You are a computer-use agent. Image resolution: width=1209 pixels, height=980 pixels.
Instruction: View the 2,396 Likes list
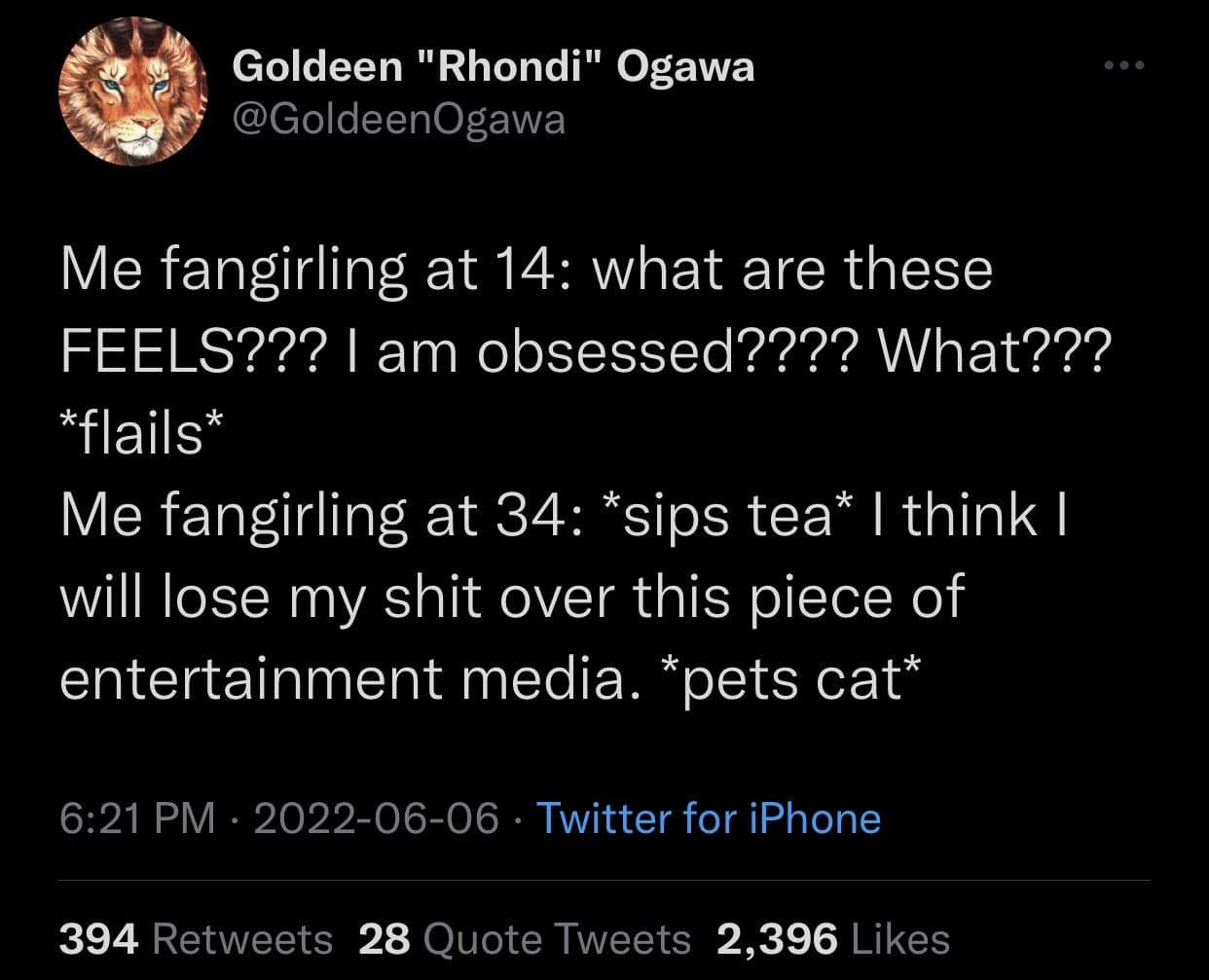coord(832,938)
